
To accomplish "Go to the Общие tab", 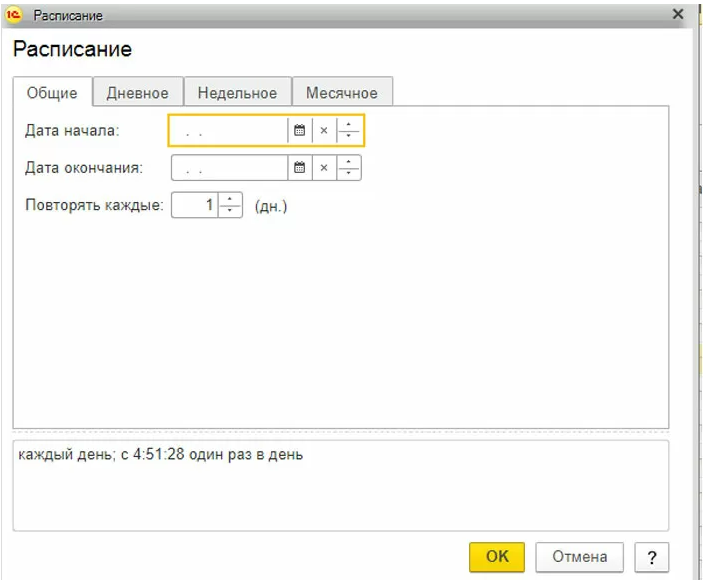I will (52, 93).
